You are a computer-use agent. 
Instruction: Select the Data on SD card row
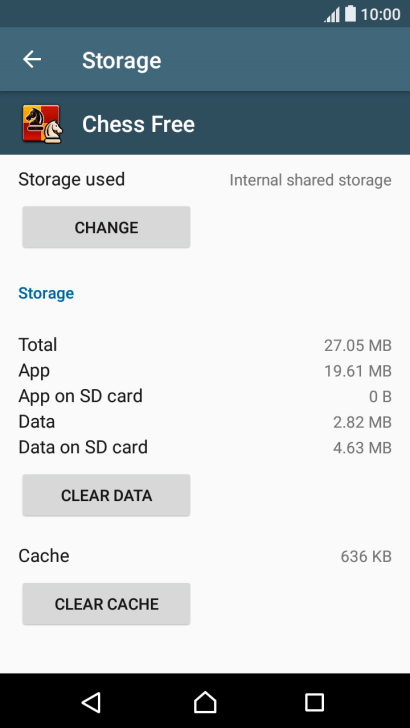[205, 448]
